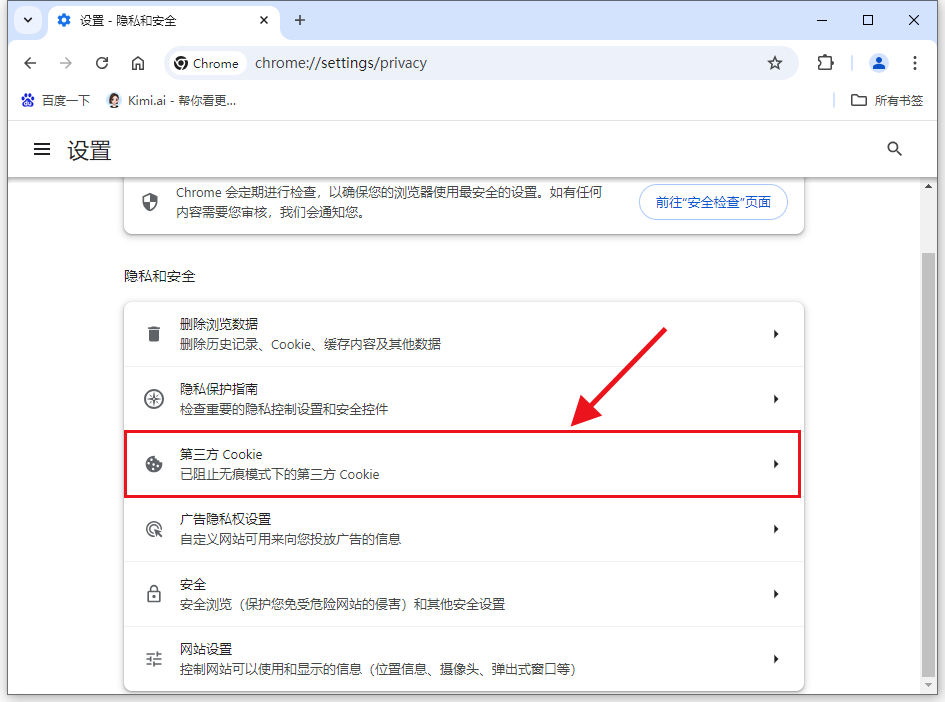Open 网站设置 row
Screen dimensions: 945x702
click(463, 659)
